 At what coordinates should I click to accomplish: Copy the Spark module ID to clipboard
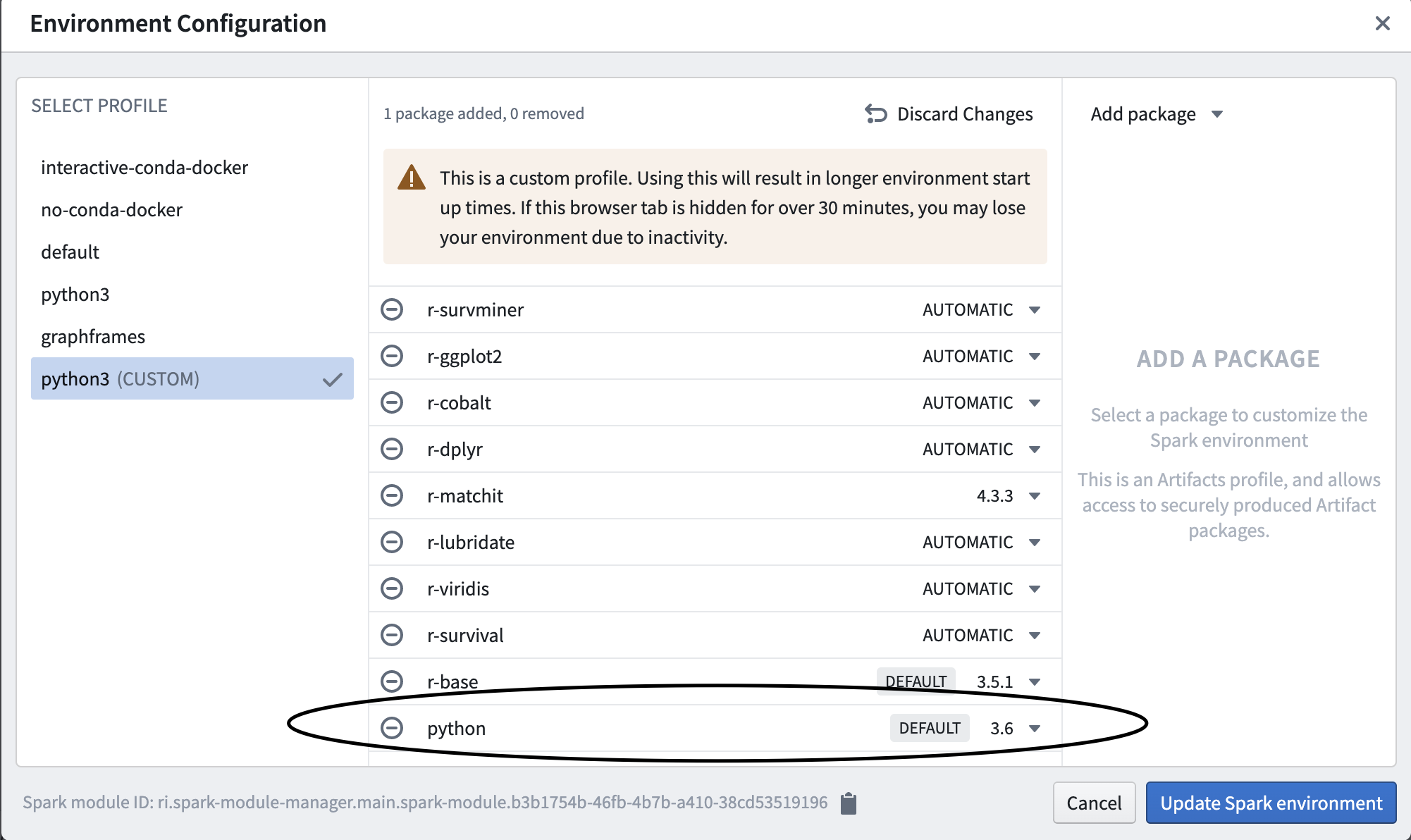pos(849,803)
